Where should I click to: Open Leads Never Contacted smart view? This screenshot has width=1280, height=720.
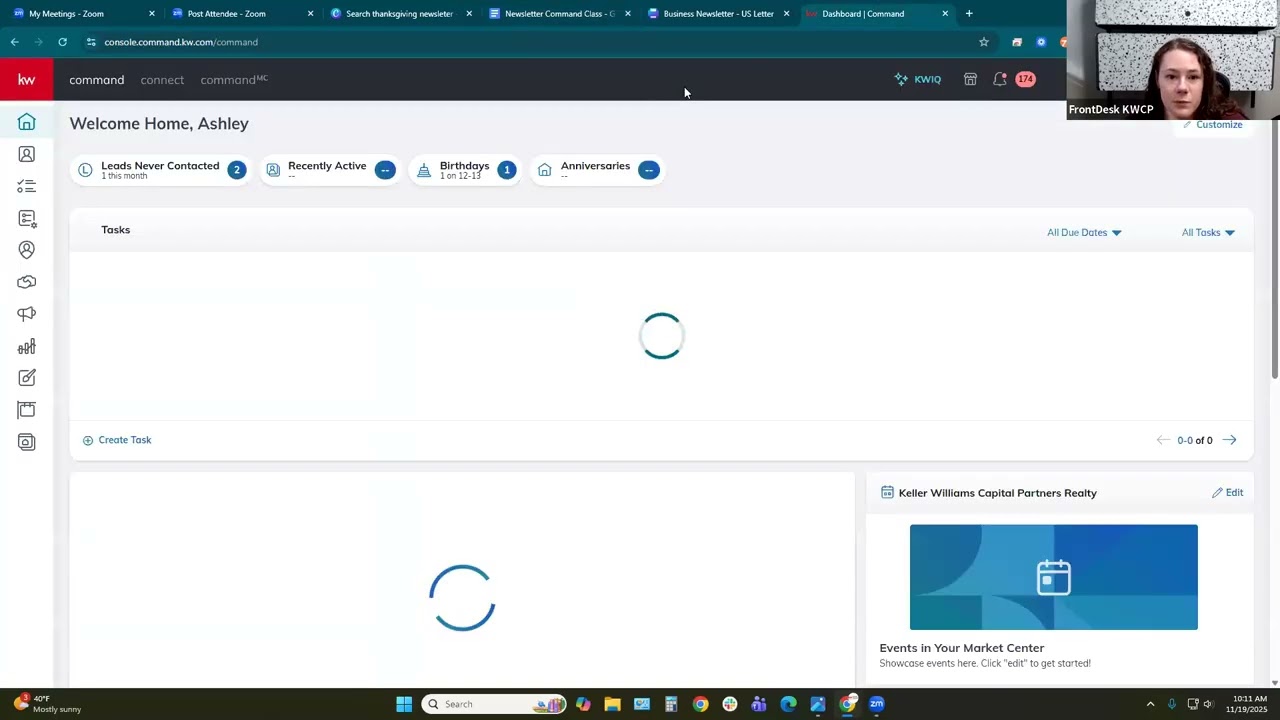pyautogui.click(x=161, y=170)
